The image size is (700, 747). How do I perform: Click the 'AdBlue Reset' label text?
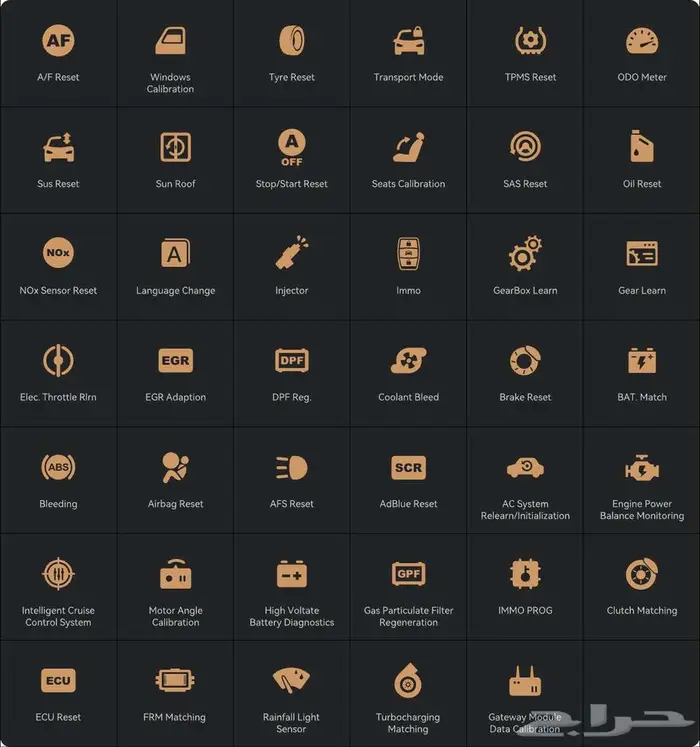[x=408, y=504]
